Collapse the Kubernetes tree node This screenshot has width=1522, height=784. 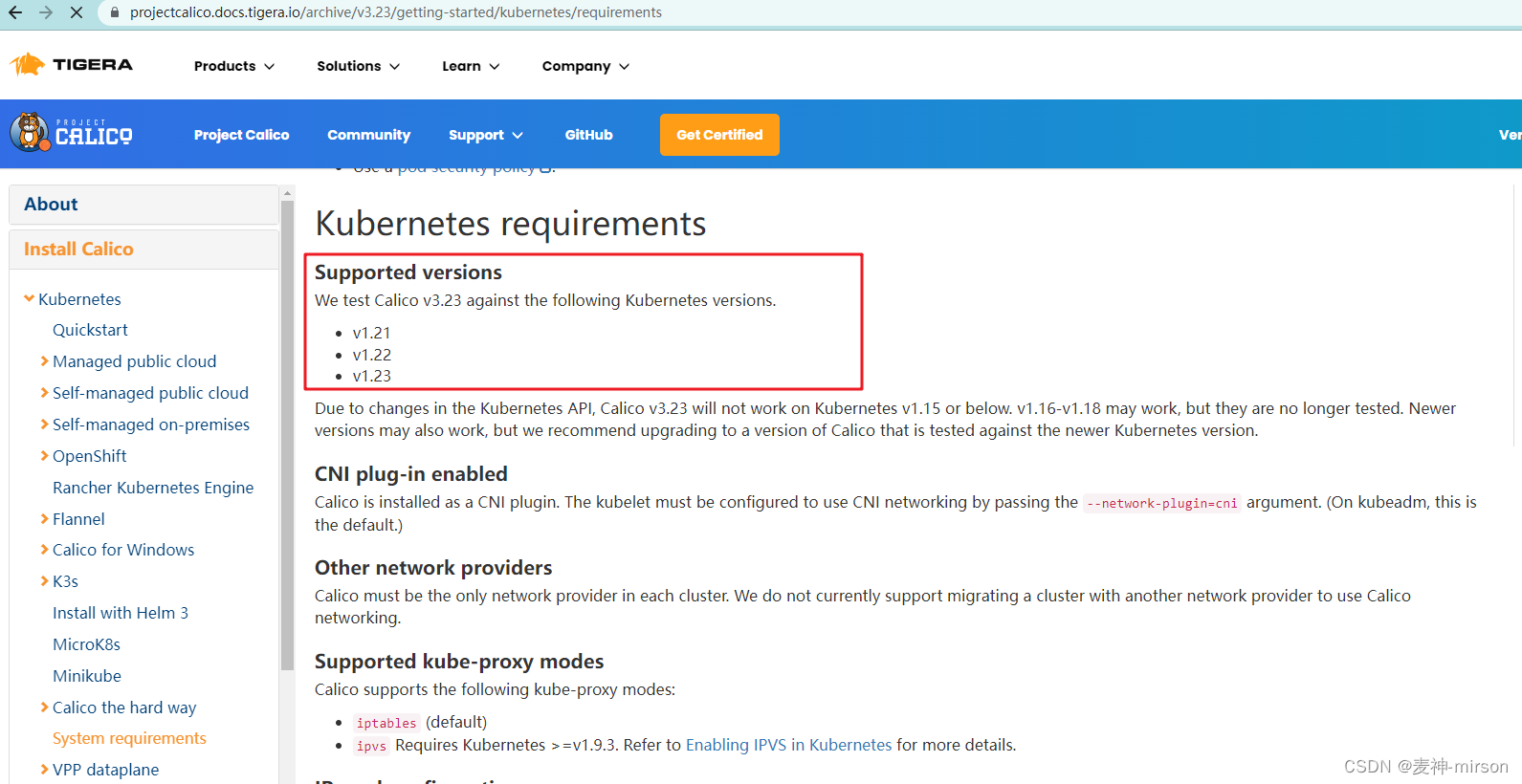pos(30,299)
